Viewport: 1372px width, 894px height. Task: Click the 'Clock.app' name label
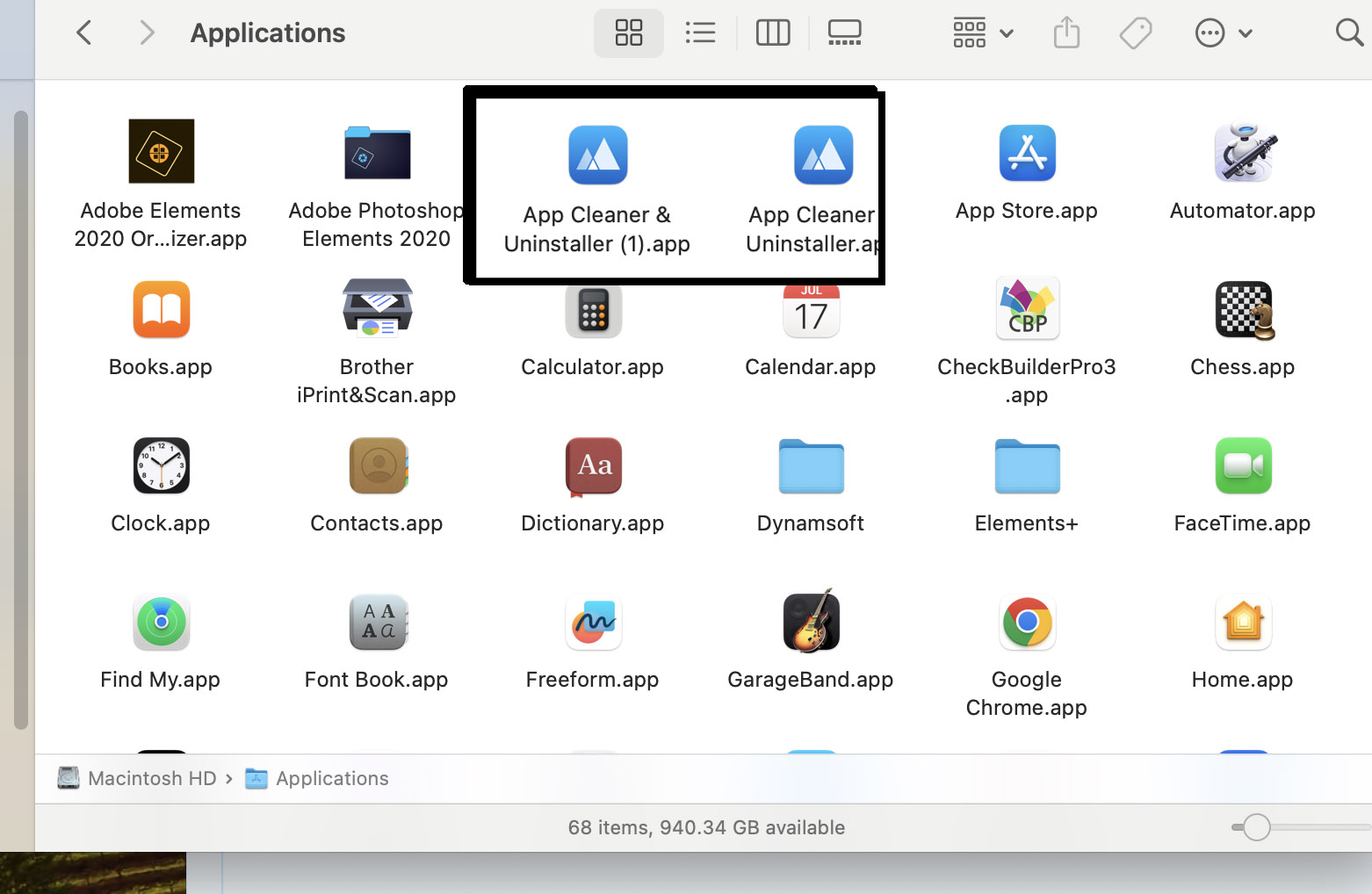pos(160,523)
